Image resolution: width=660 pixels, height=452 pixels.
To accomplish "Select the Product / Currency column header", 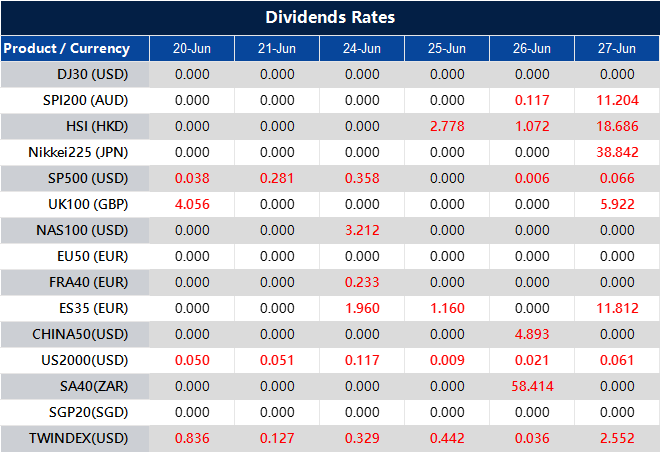I will pyautogui.click(x=67, y=48).
